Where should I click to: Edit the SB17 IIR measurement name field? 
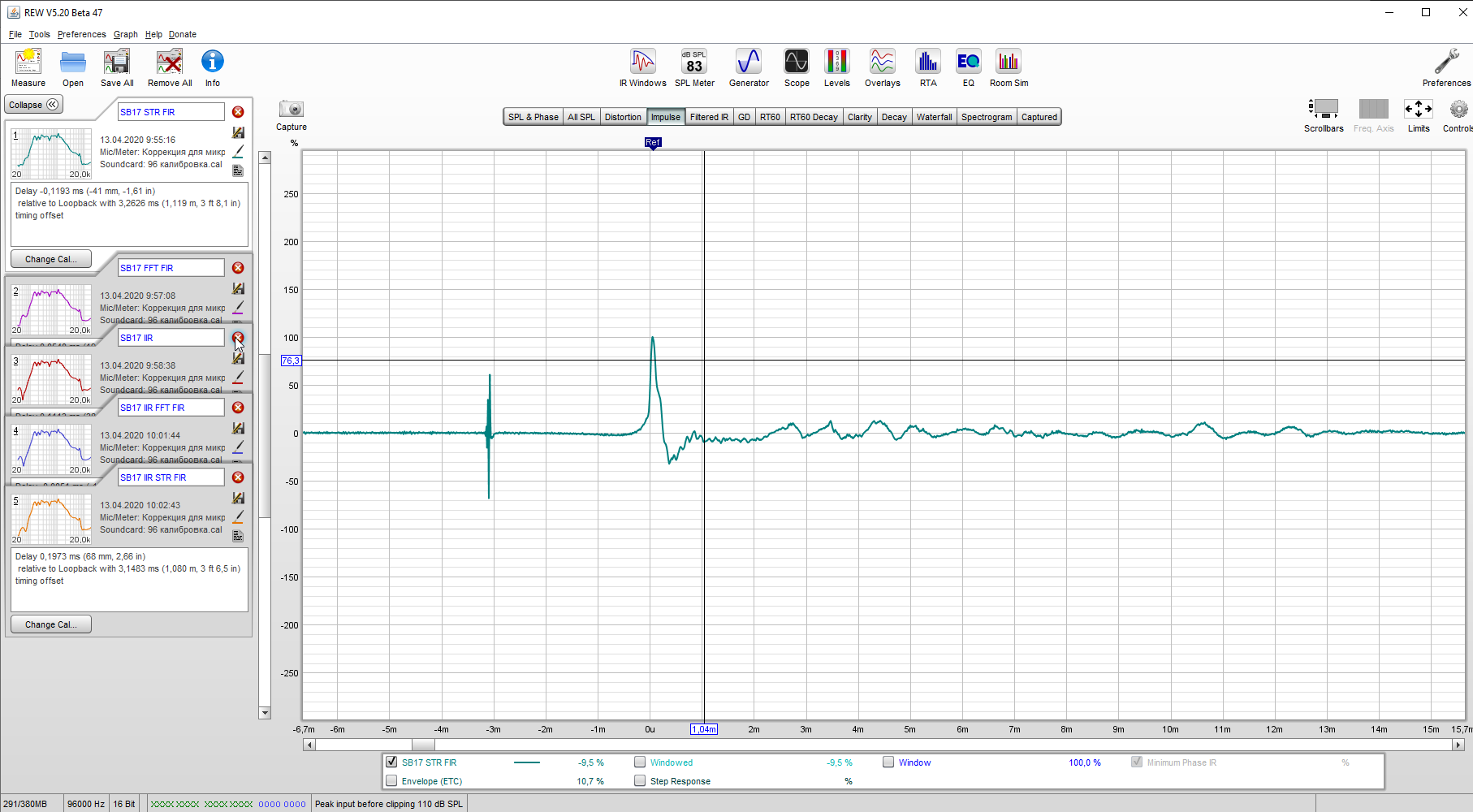[171, 338]
